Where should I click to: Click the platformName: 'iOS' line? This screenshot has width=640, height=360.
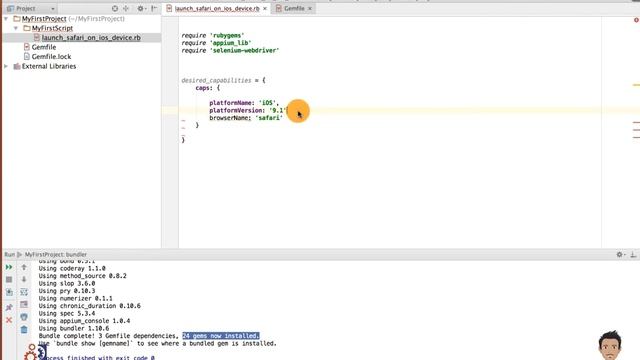[244, 103]
